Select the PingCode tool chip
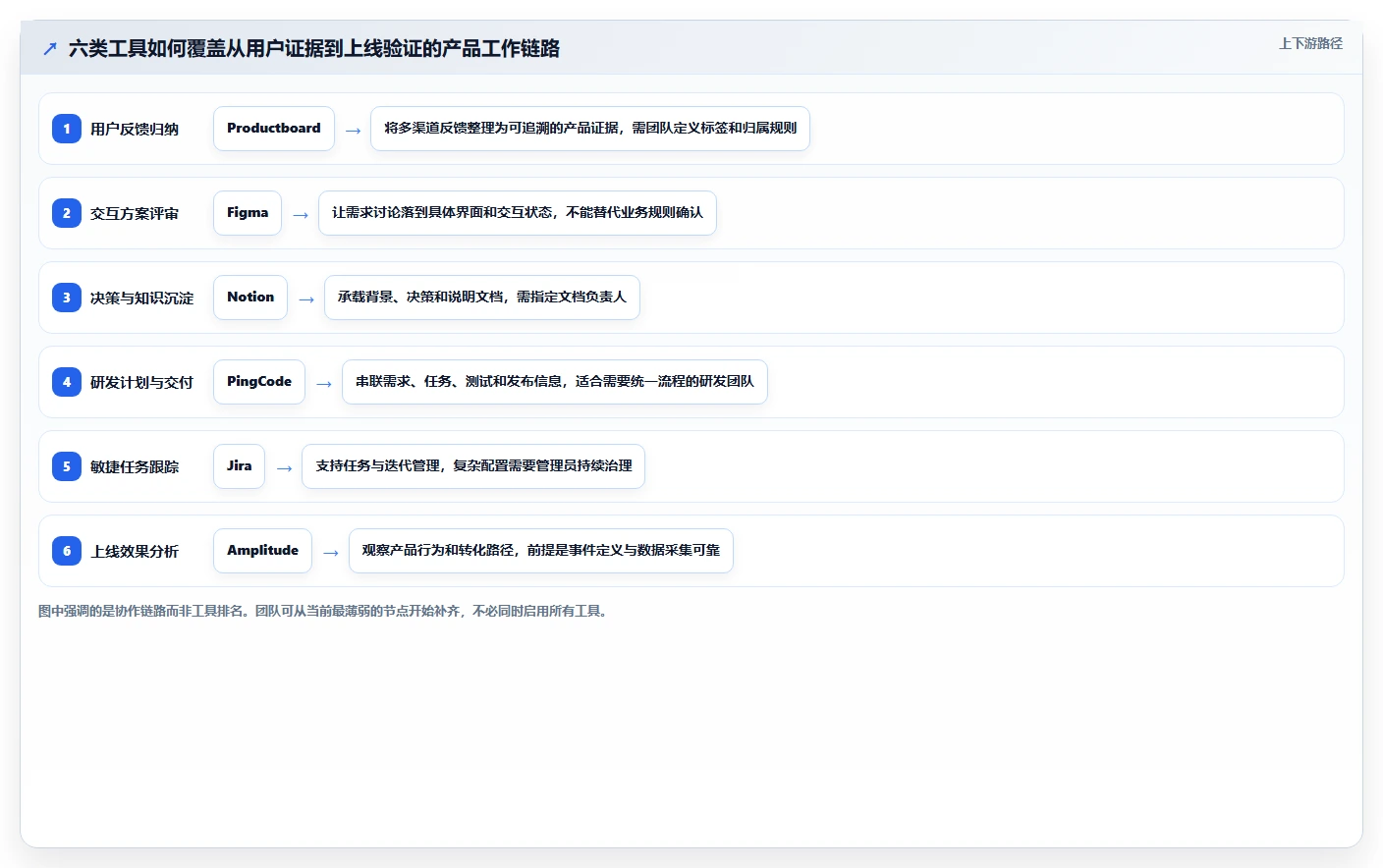 point(259,382)
